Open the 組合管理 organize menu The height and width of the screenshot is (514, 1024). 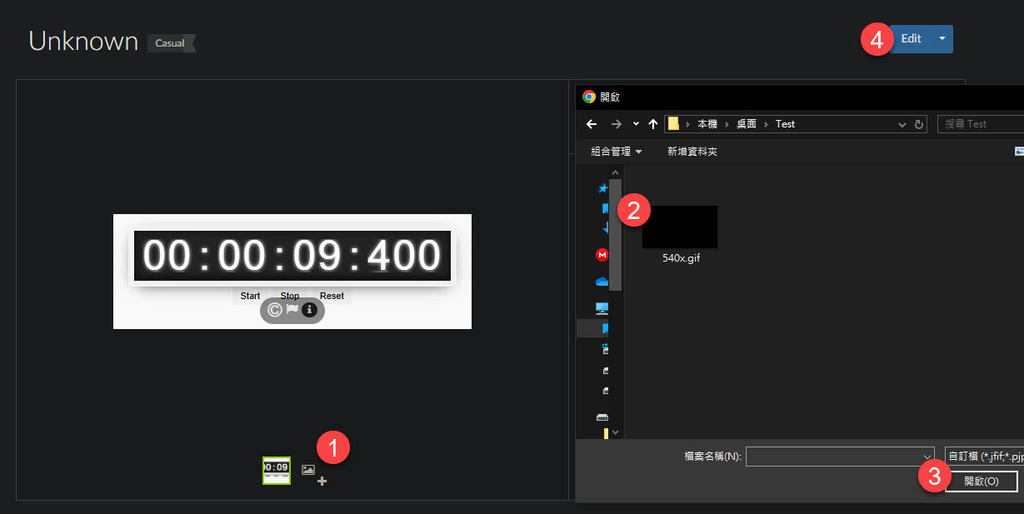coord(616,152)
